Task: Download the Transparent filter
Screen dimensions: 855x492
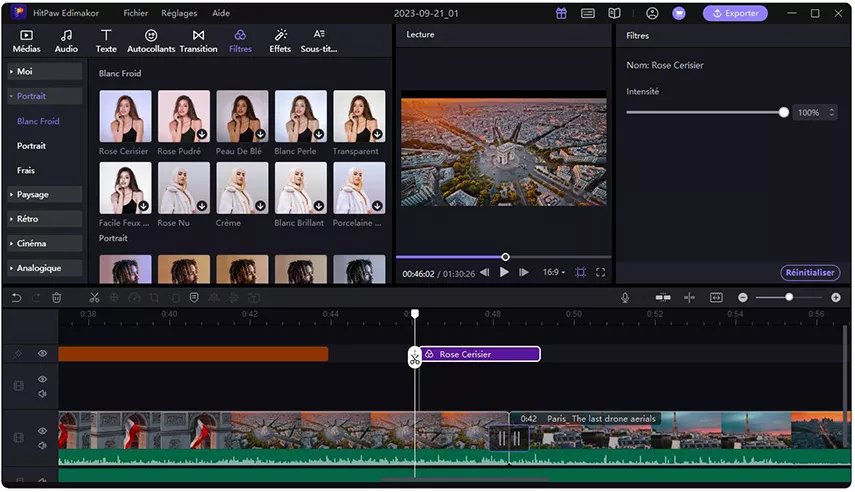Action: 377,134
